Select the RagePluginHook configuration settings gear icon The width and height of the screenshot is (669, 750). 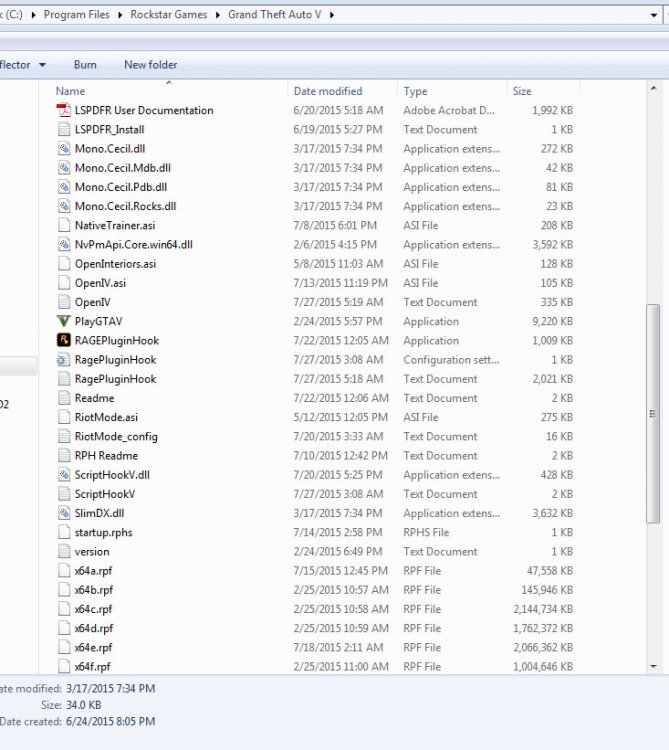64,360
